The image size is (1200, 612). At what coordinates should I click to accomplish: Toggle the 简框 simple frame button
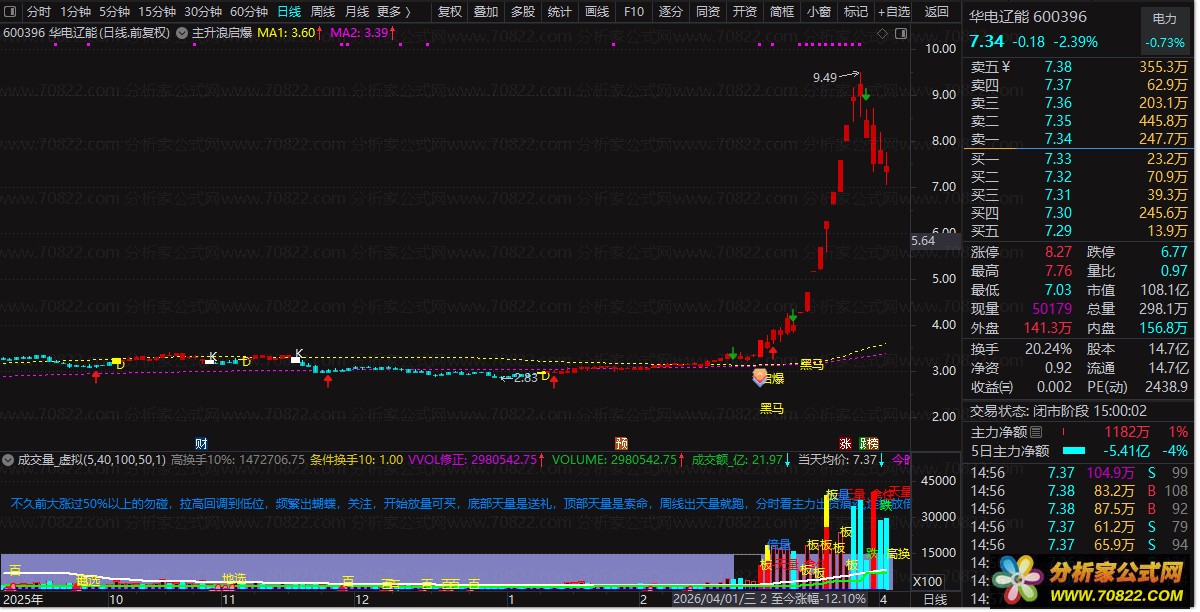782,12
